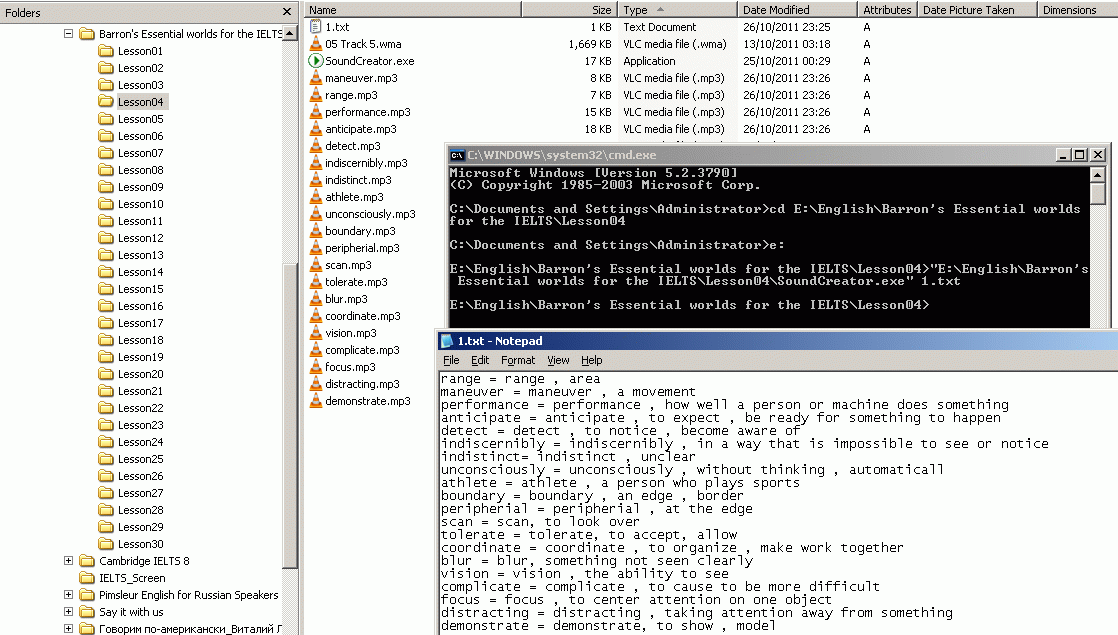Click the VLC icon of demonstrate.mp3
This screenshot has width=1118, height=635.
pos(315,401)
